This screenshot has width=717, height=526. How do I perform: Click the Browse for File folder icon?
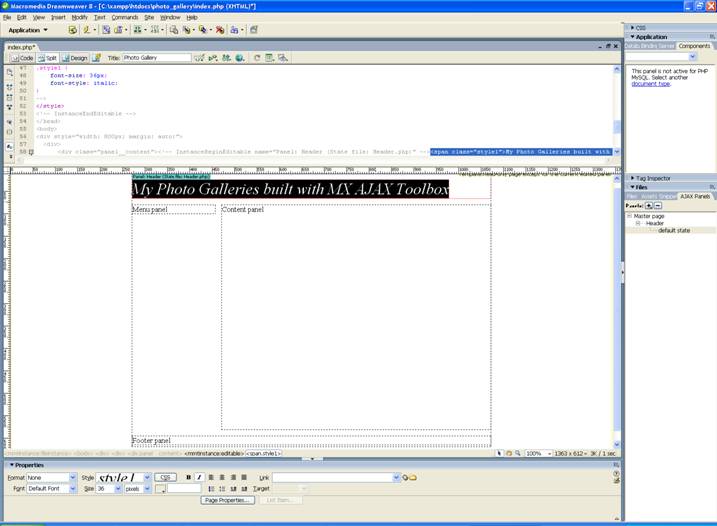click(x=413, y=478)
